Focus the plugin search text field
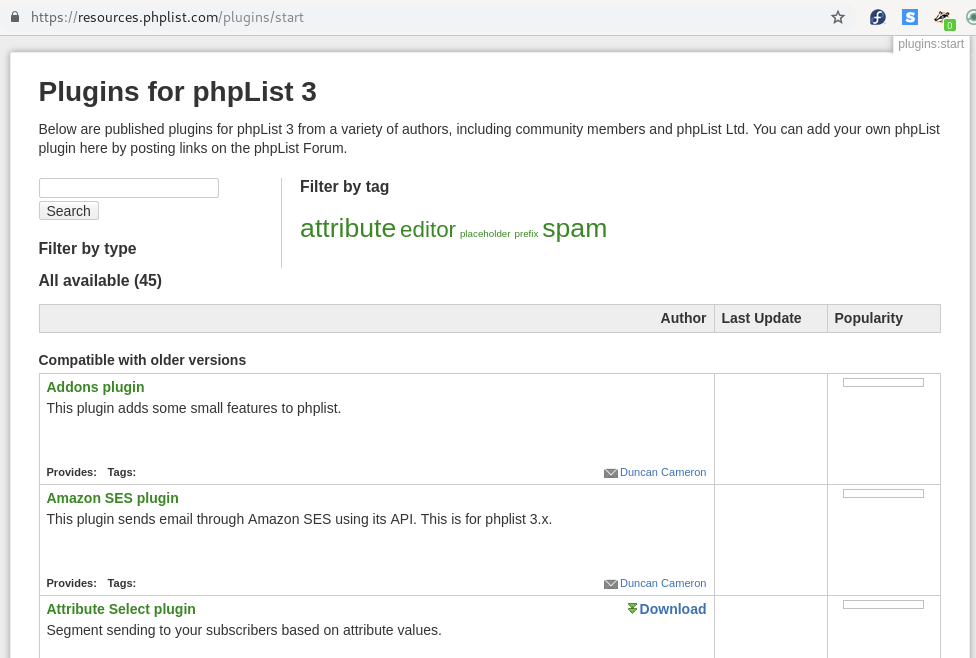976x658 pixels. pyautogui.click(x=128, y=188)
